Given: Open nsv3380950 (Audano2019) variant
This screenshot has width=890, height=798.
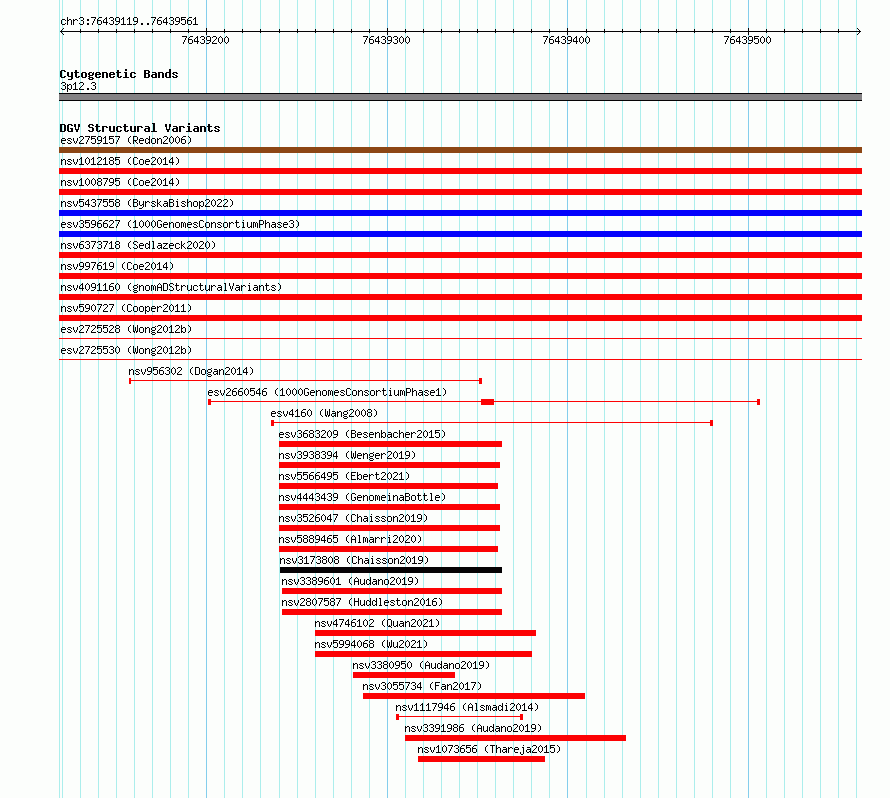Looking at the screenshot, I should pyautogui.click(x=421, y=665).
